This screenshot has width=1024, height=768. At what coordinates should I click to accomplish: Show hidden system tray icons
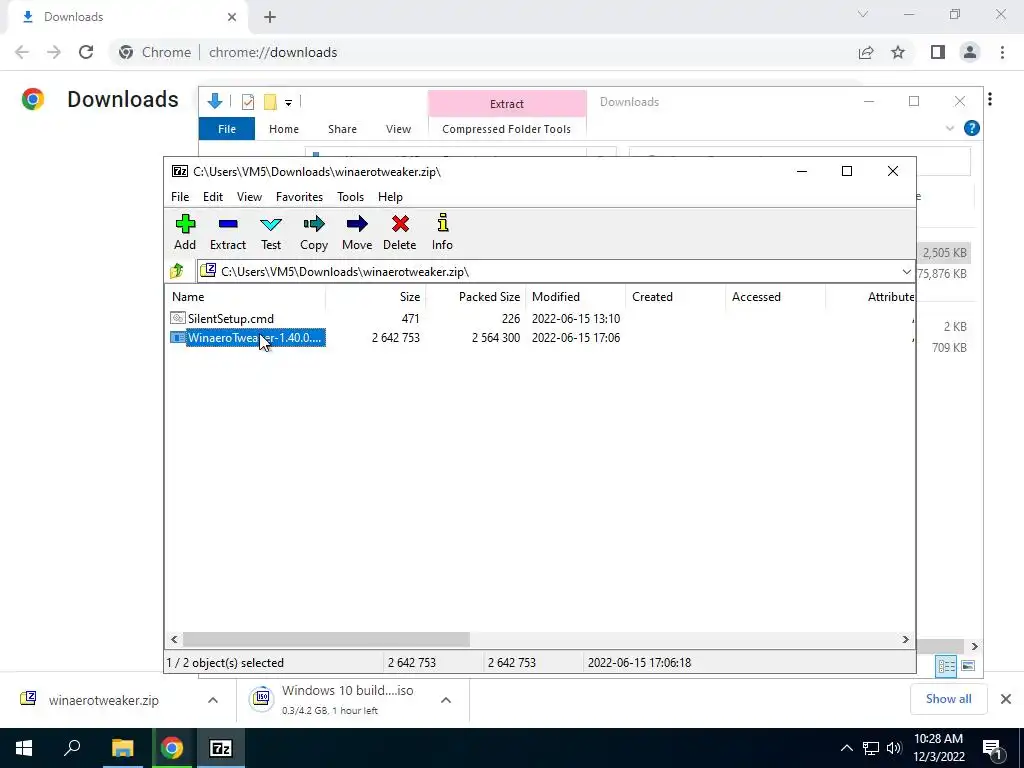(846, 748)
